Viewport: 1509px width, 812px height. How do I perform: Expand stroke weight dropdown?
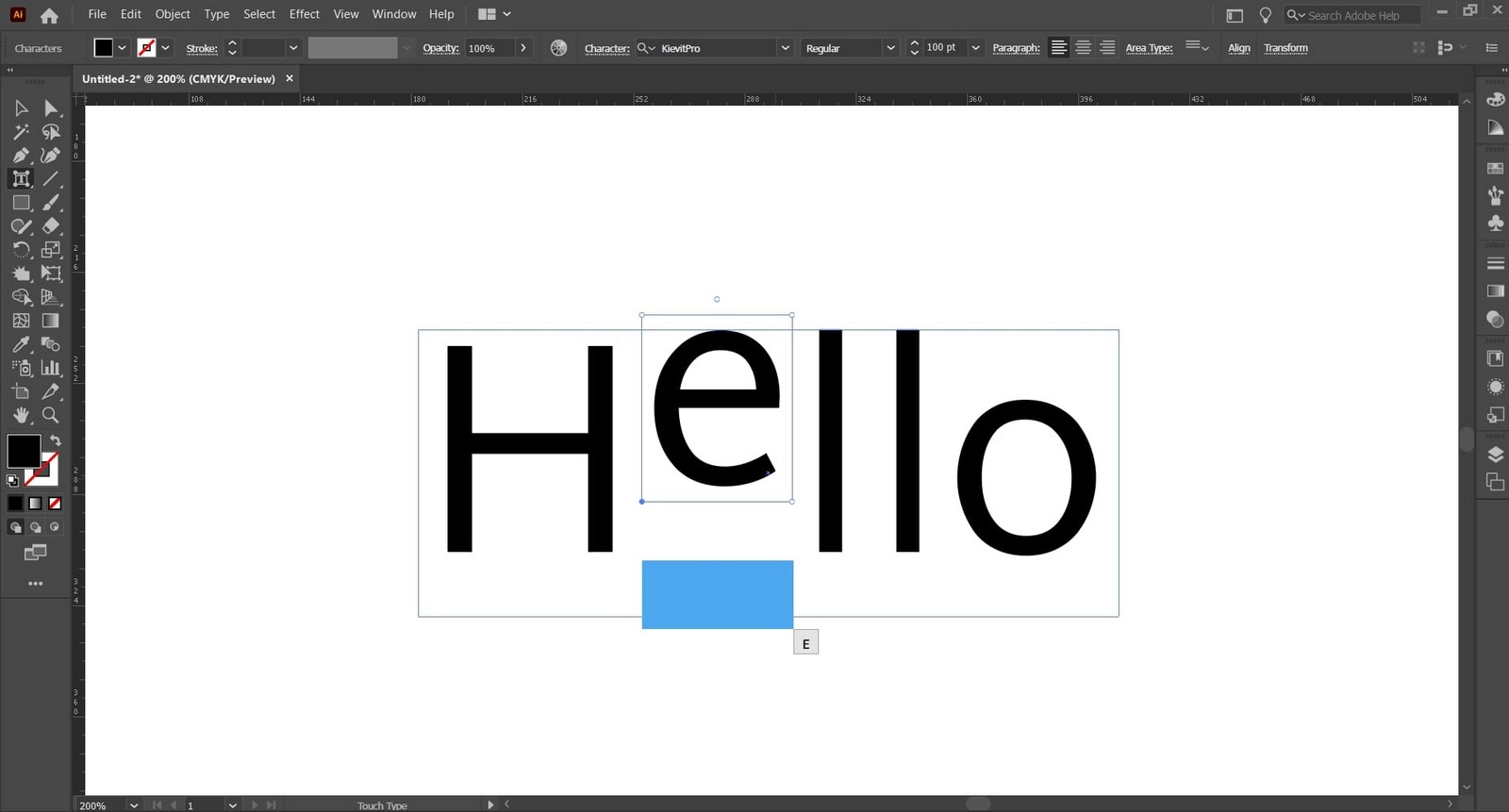tap(293, 48)
